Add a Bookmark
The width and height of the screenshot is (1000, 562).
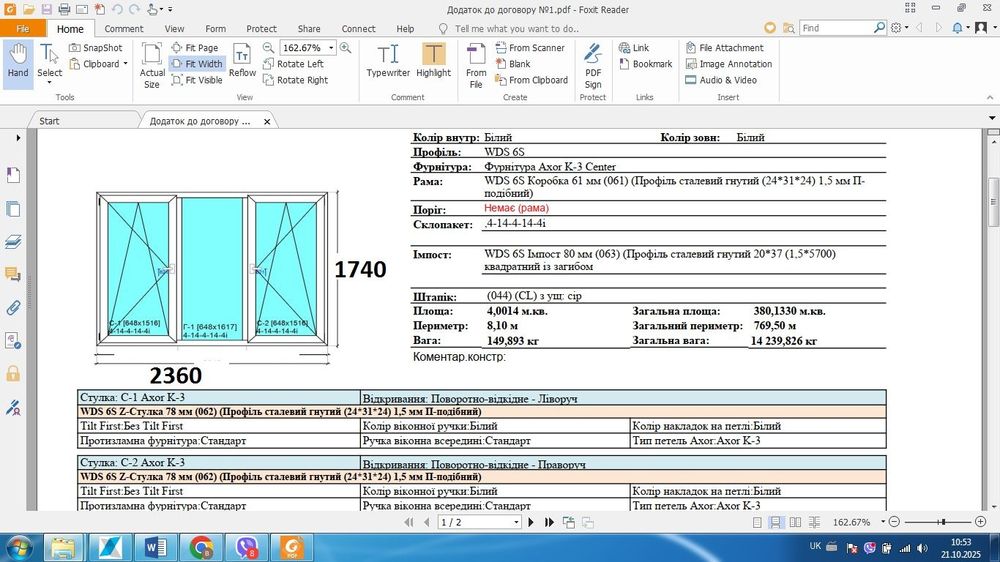click(645, 64)
